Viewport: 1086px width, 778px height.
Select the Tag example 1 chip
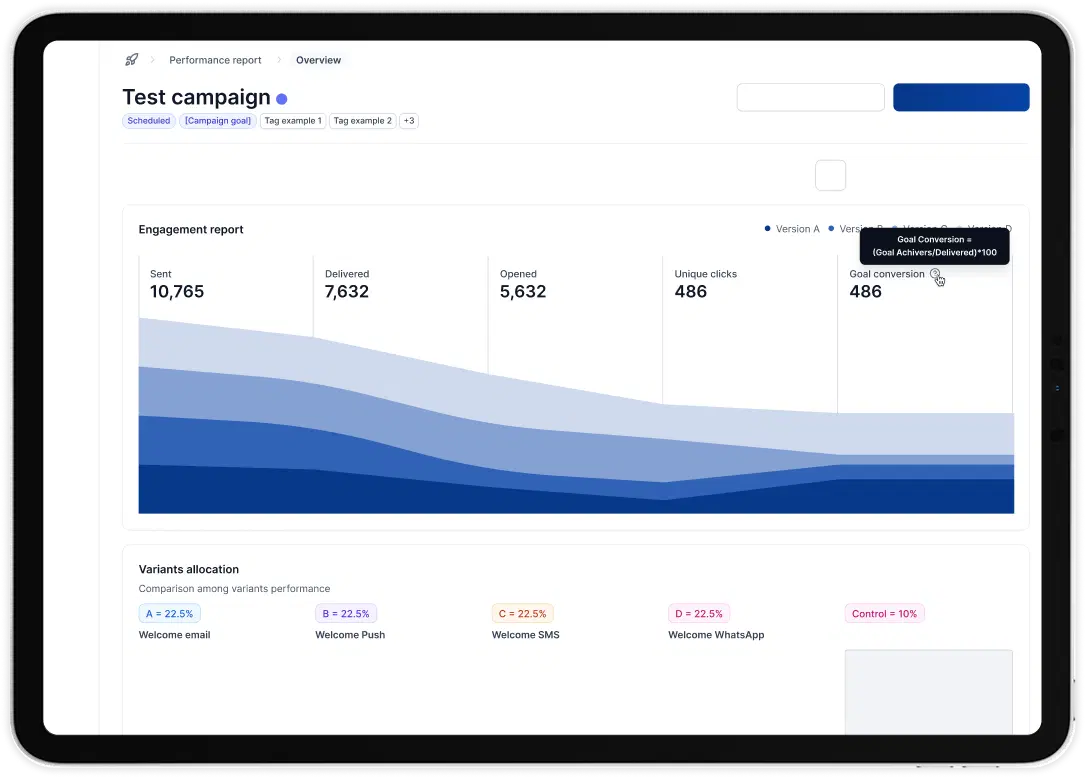[293, 121]
